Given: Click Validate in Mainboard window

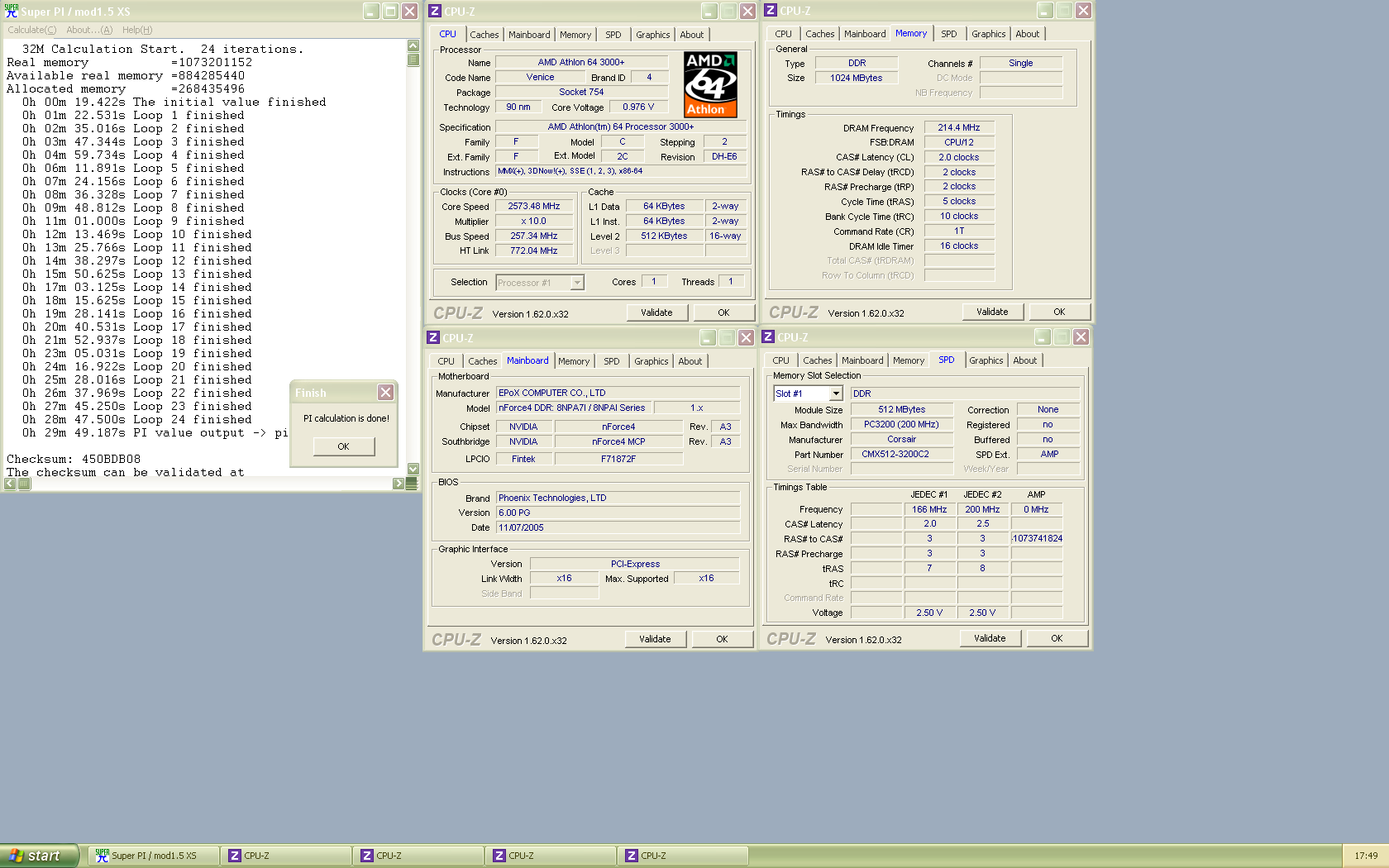Looking at the screenshot, I should [x=655, y=639].
